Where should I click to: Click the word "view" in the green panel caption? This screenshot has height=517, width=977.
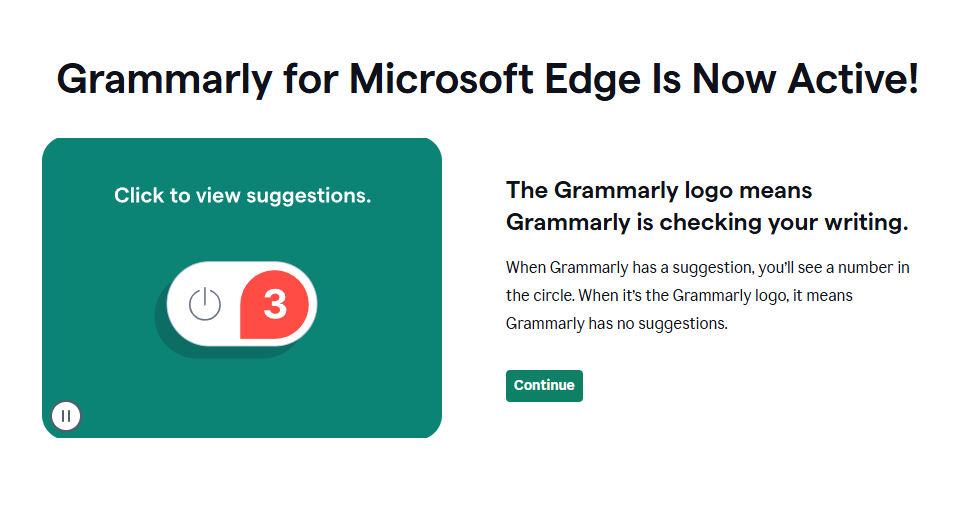pyautogui.click(x=215, y=195)
